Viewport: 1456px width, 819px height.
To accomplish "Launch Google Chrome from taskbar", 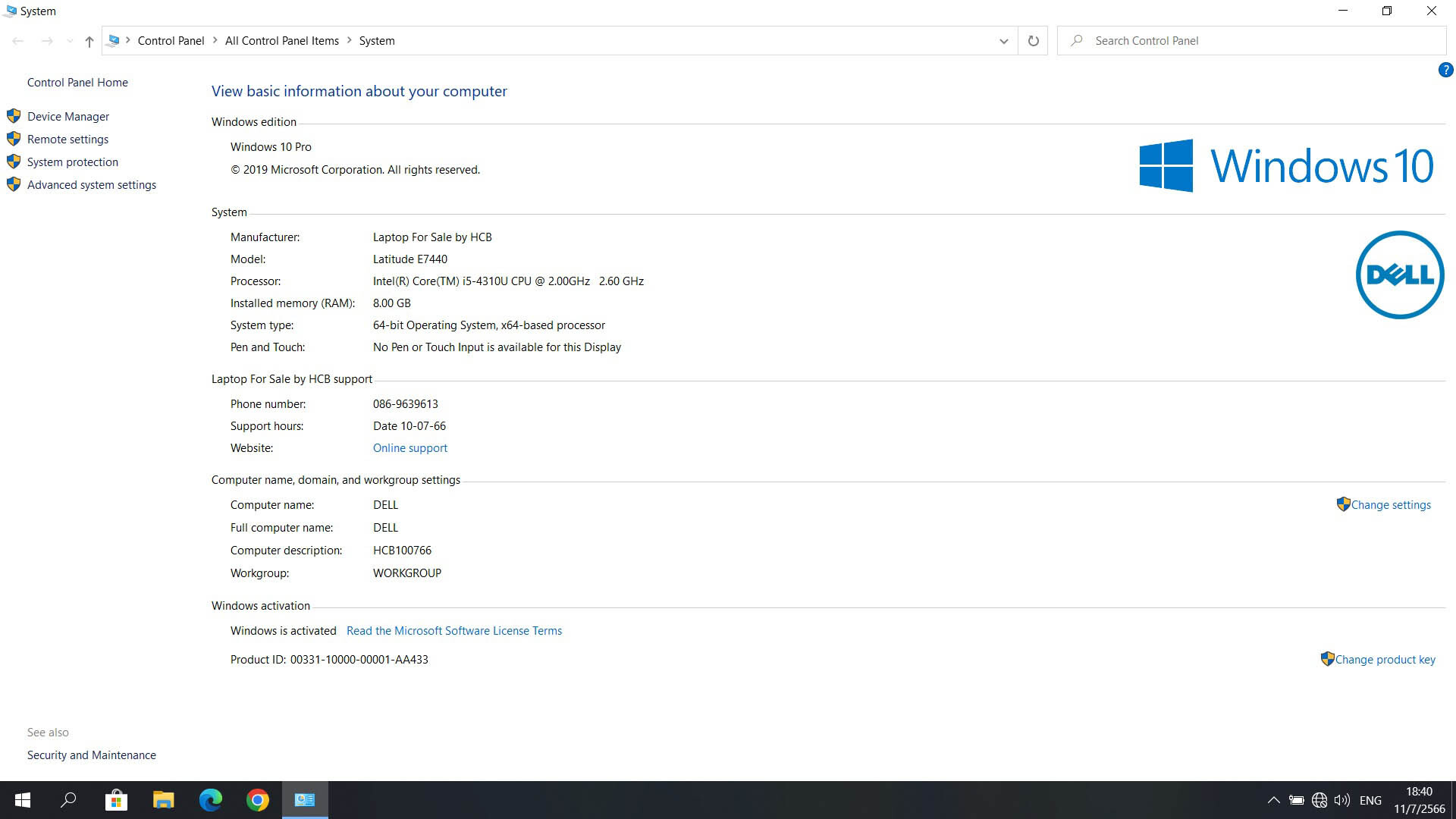I will point(258,800).
